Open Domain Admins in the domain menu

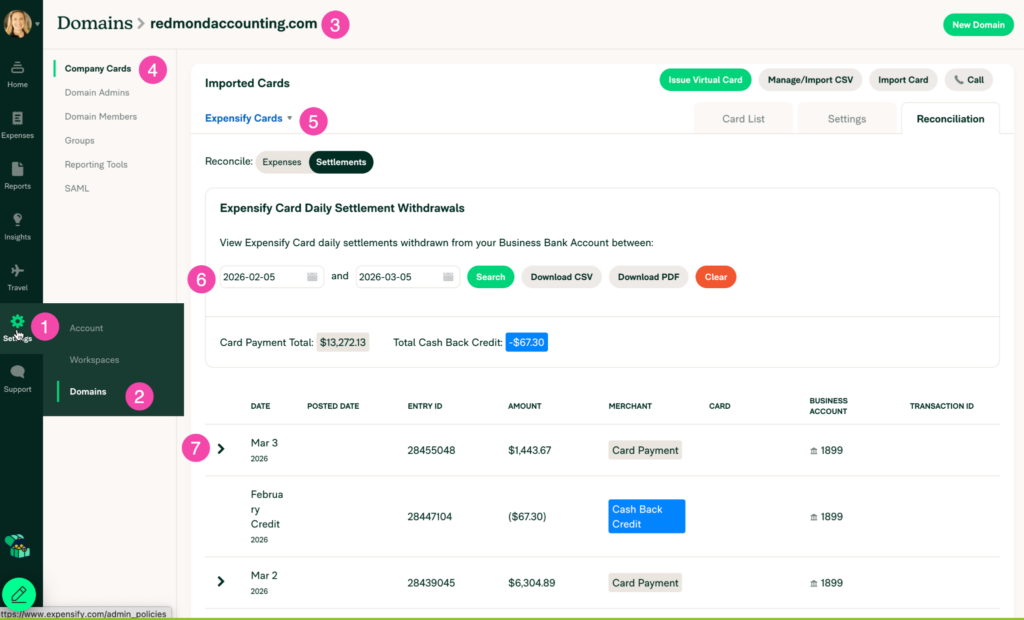point(97,93)
